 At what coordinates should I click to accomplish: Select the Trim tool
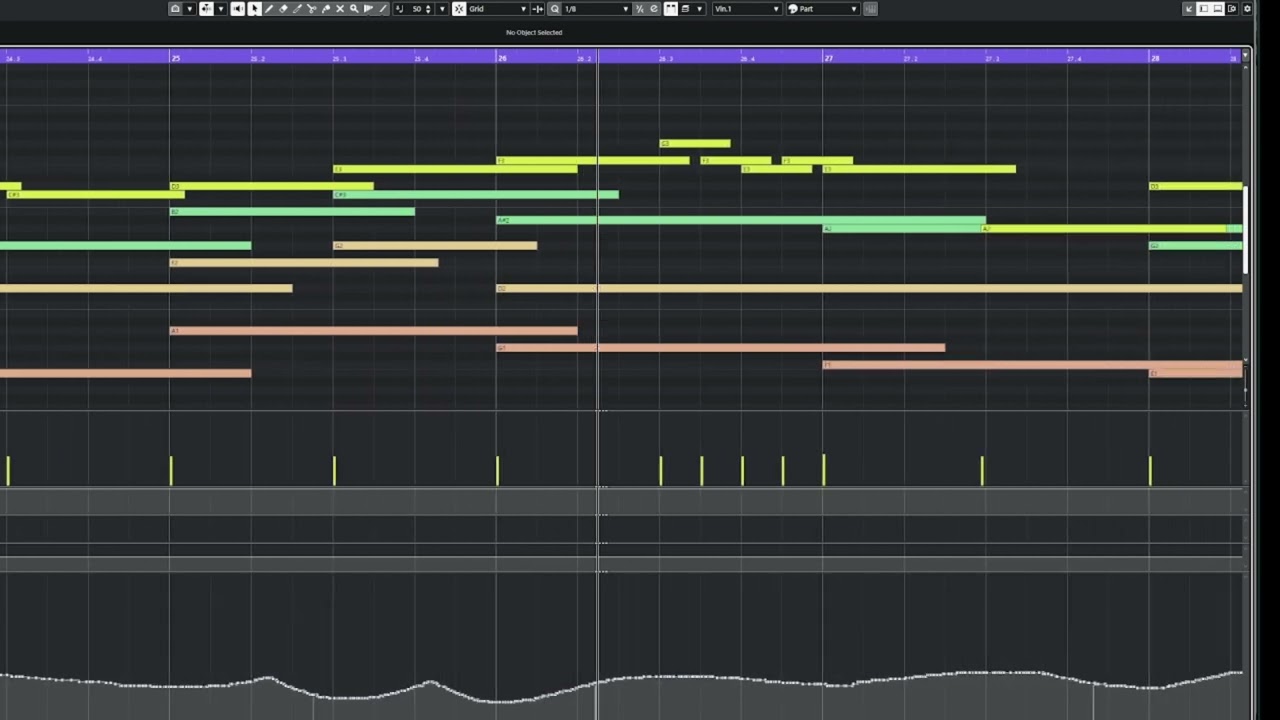297,8
